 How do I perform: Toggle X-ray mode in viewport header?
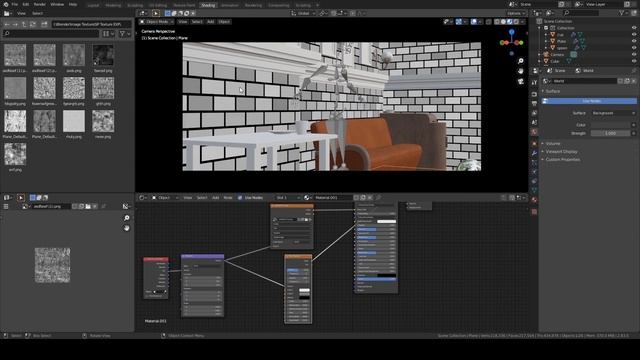point(489,22)
